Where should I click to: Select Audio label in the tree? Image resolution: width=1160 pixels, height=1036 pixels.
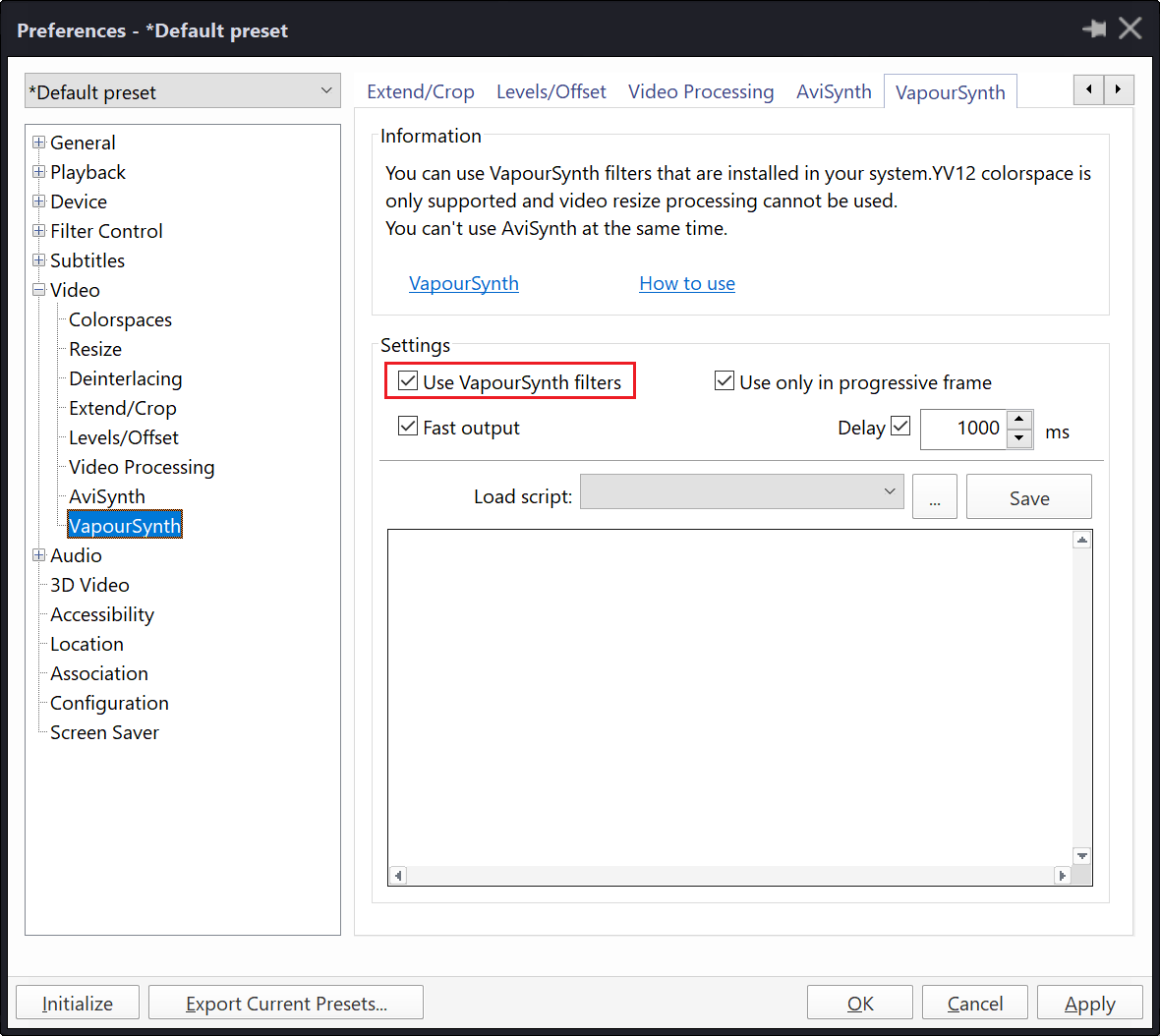coord(77,555)
